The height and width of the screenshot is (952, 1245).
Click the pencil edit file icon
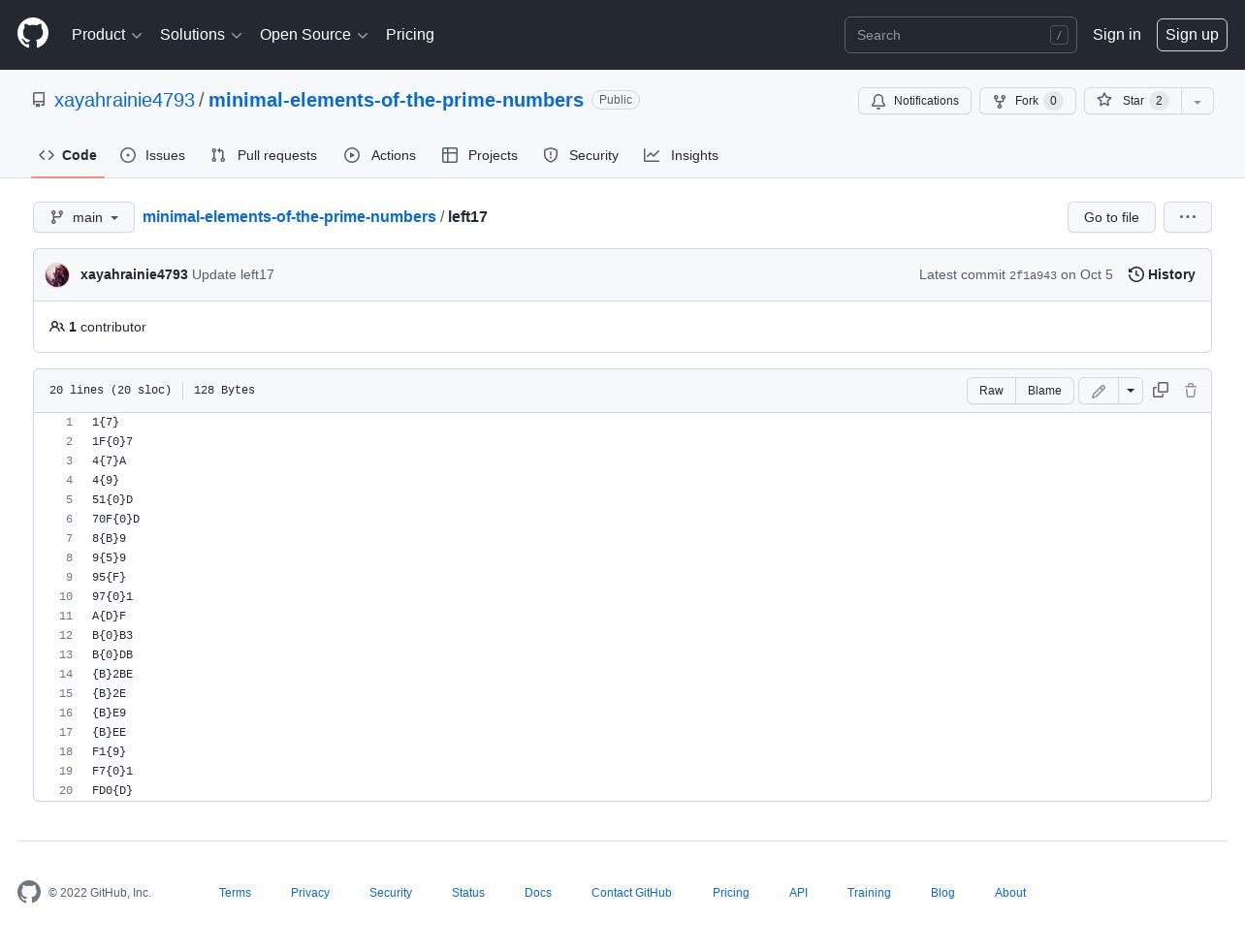pos(1099,391)
